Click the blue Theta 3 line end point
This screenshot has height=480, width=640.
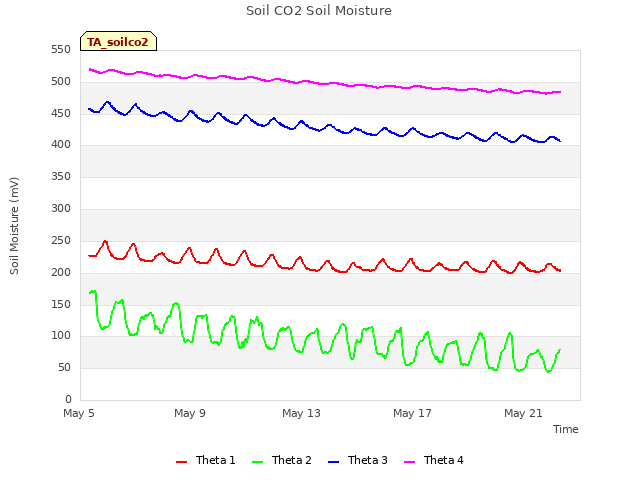(x=560, y=141)
